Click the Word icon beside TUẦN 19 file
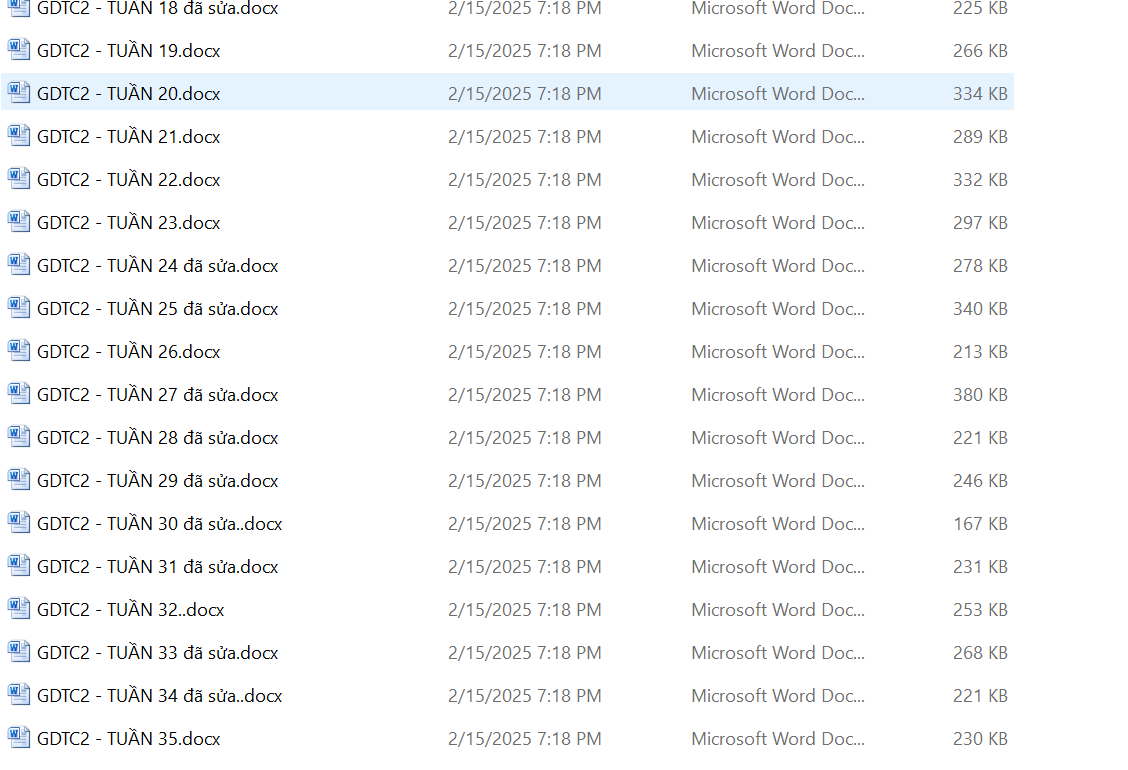Image resolution: width=1128 pixels, height=770 pixels. click(19, 50)
